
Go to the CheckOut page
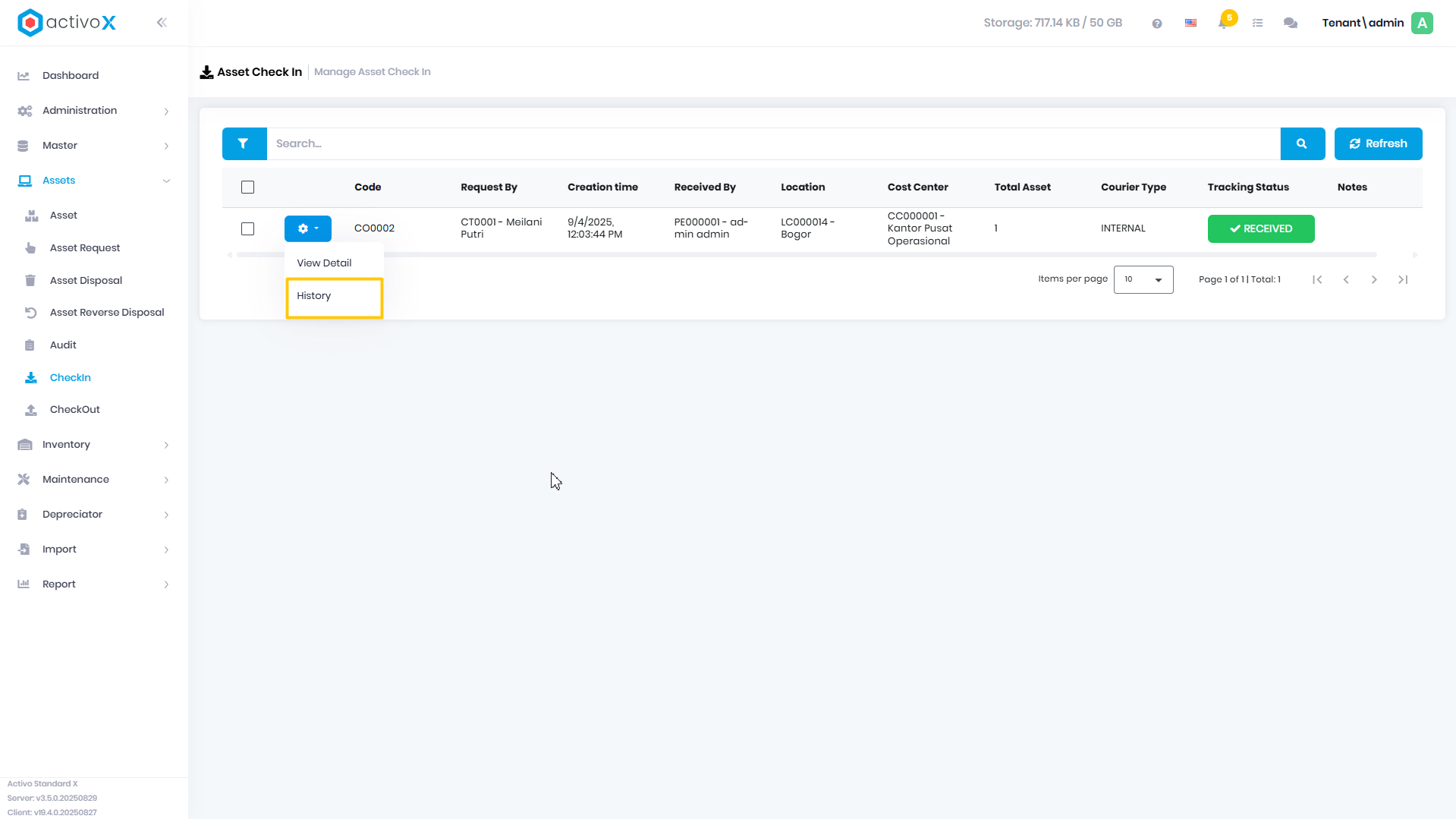click(74, 410)
